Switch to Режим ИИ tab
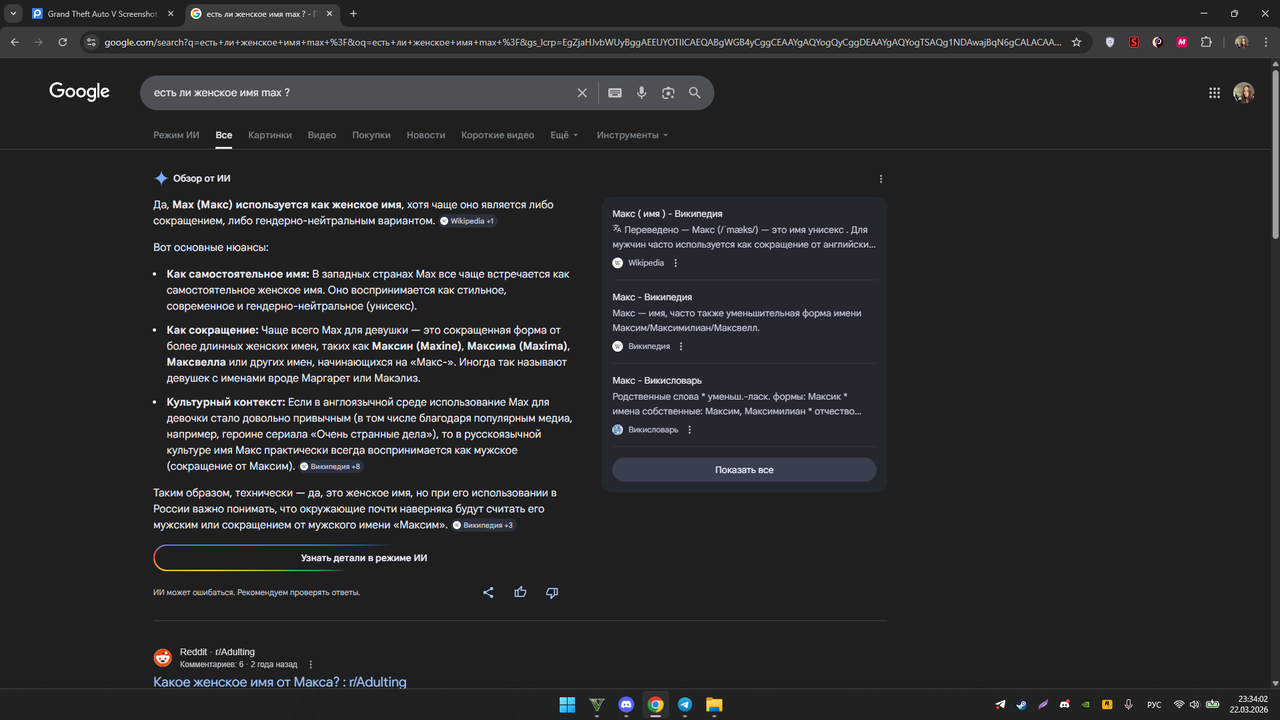1280x720 pixels. (x=176, y=135)
